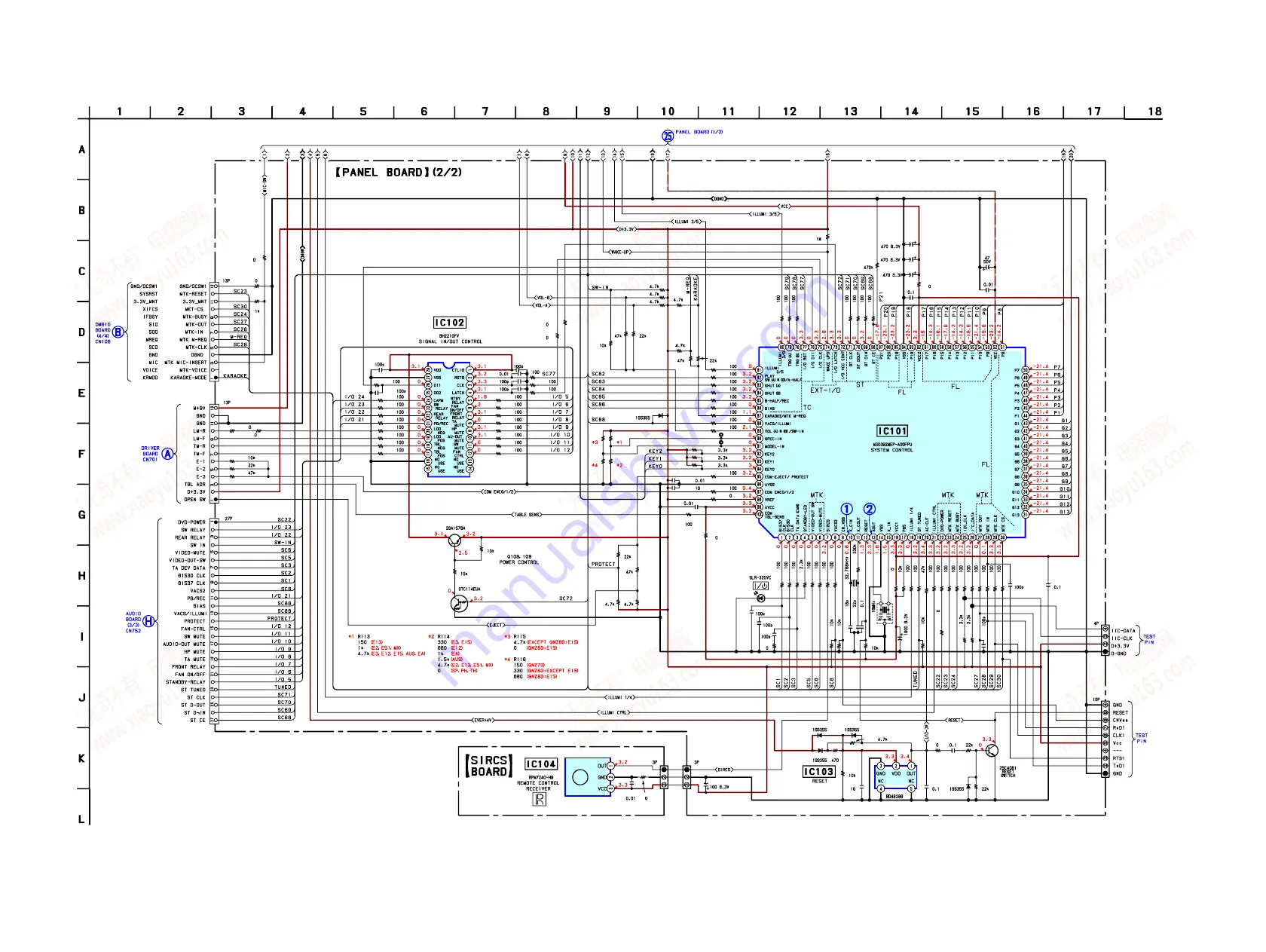Click the IIC-CLK test pin label
The image size is (1266, 952).
pos(1122,638)
